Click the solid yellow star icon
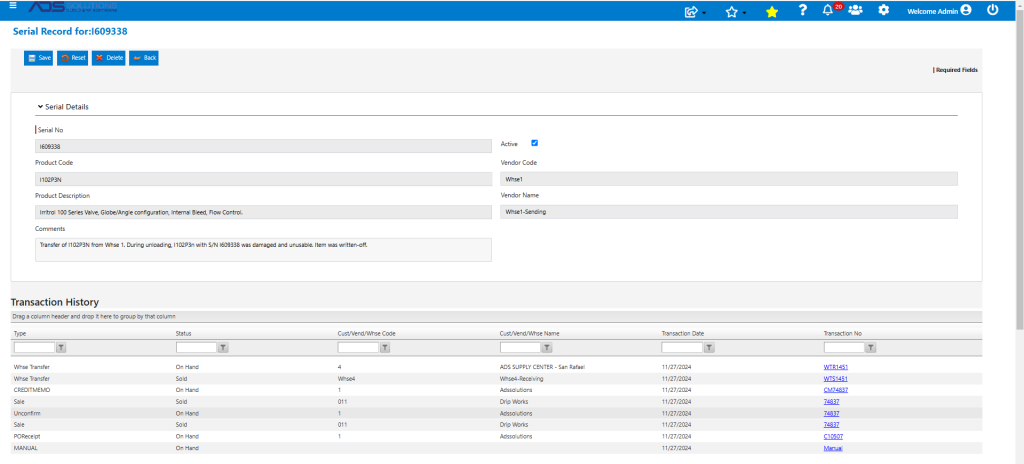This screenshot has width=1024, height=464. coord(772,12)
